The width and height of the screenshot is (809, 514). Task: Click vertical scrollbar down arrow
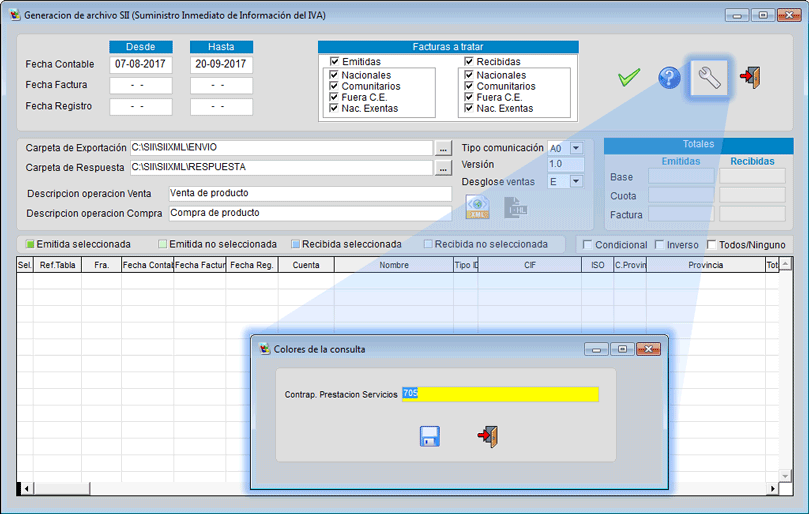coord(785,476)
